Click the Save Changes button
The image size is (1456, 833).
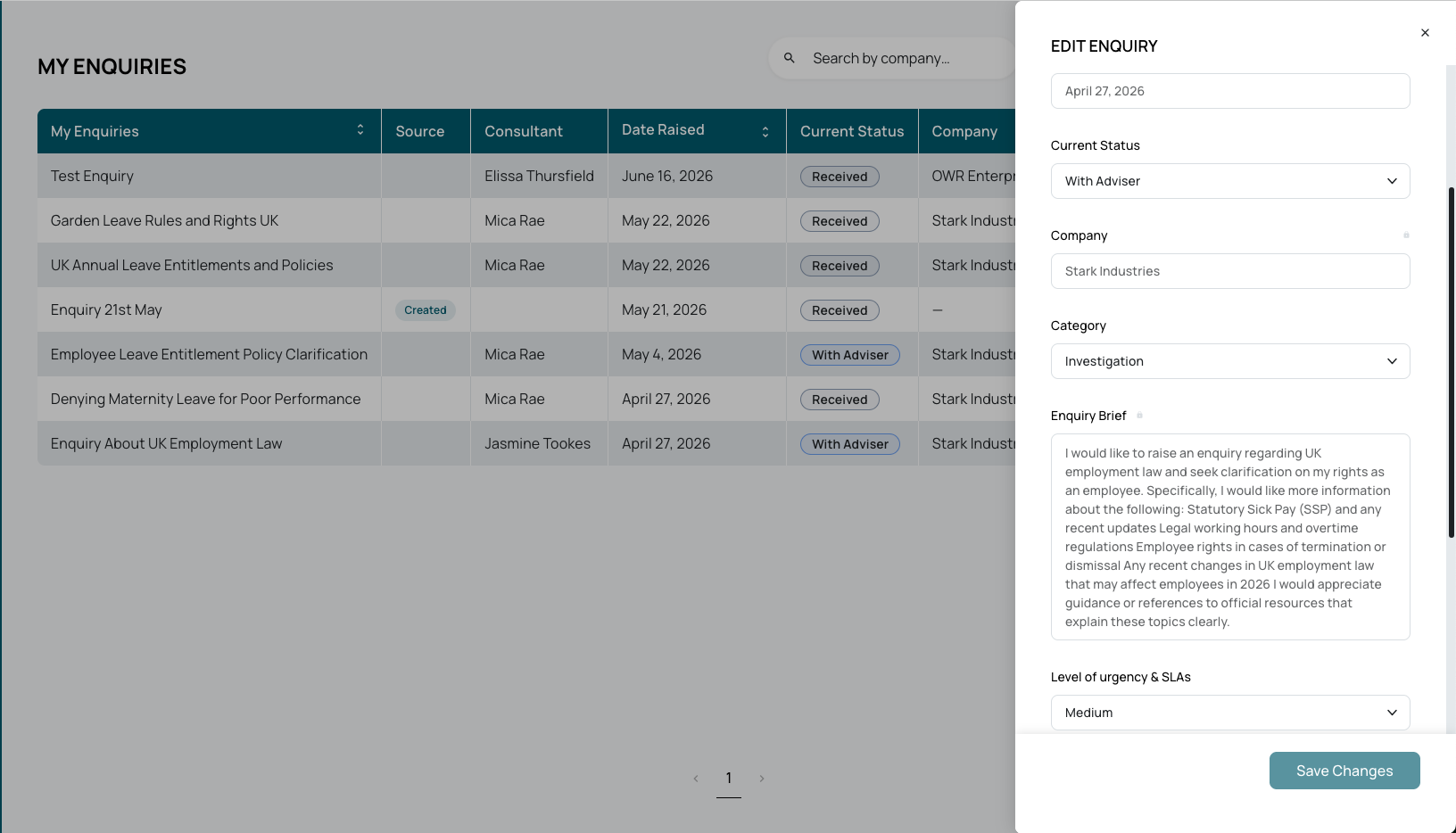[1344, 771]
